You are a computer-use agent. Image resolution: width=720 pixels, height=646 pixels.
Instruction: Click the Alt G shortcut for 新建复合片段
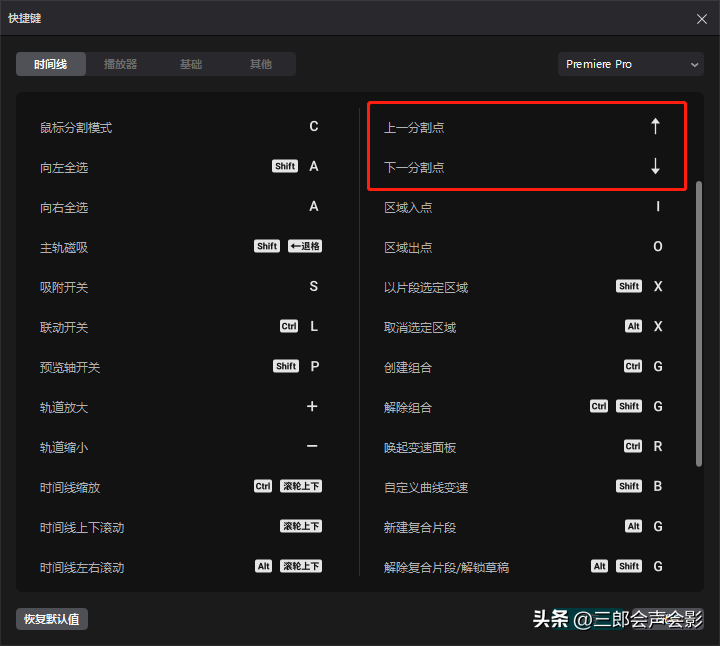tap(644, 526)
